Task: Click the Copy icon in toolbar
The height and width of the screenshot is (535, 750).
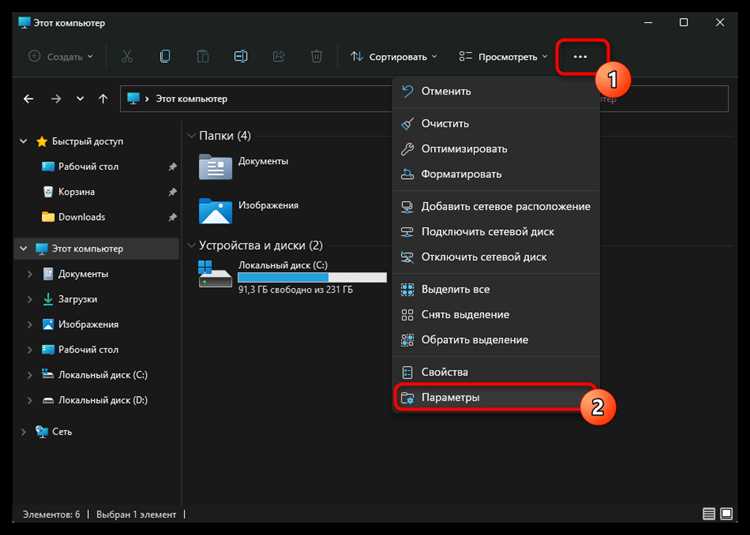Action: [165, 56]
